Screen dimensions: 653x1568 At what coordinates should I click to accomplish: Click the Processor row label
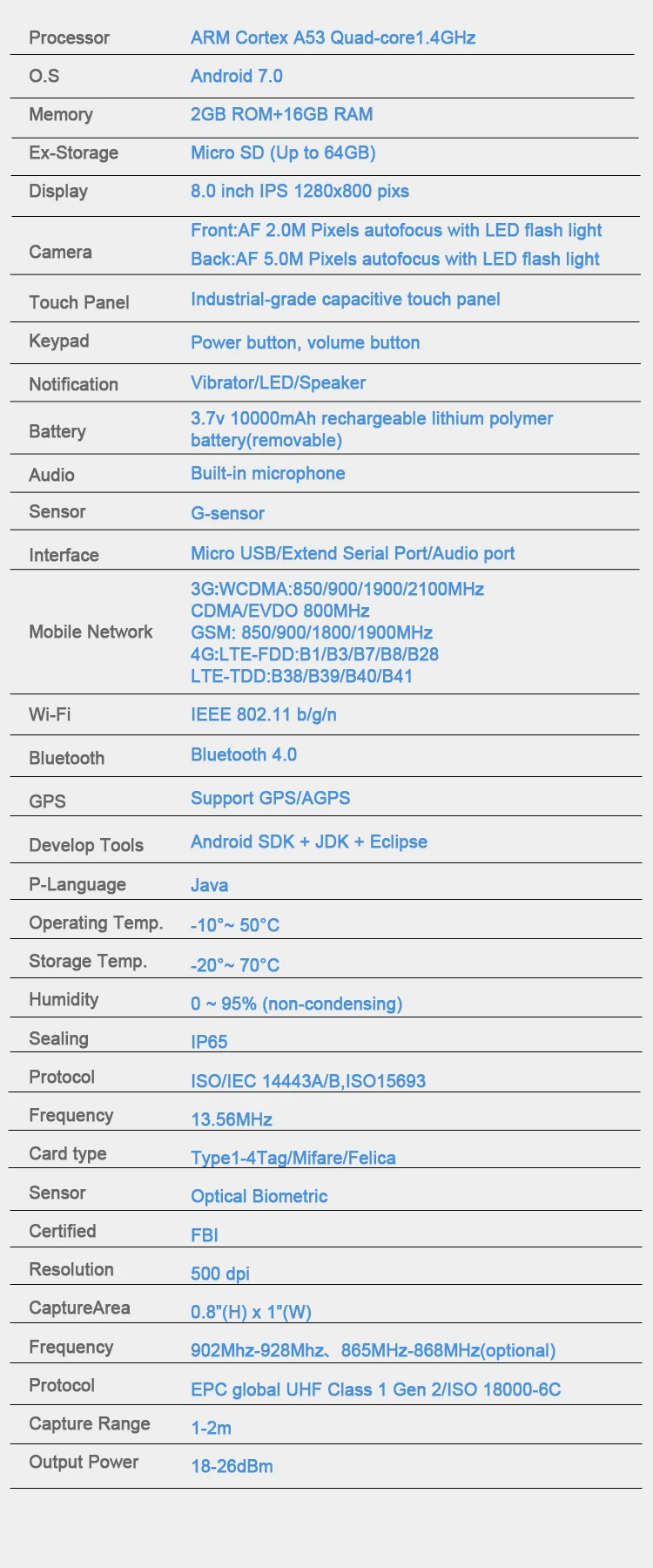69,37
